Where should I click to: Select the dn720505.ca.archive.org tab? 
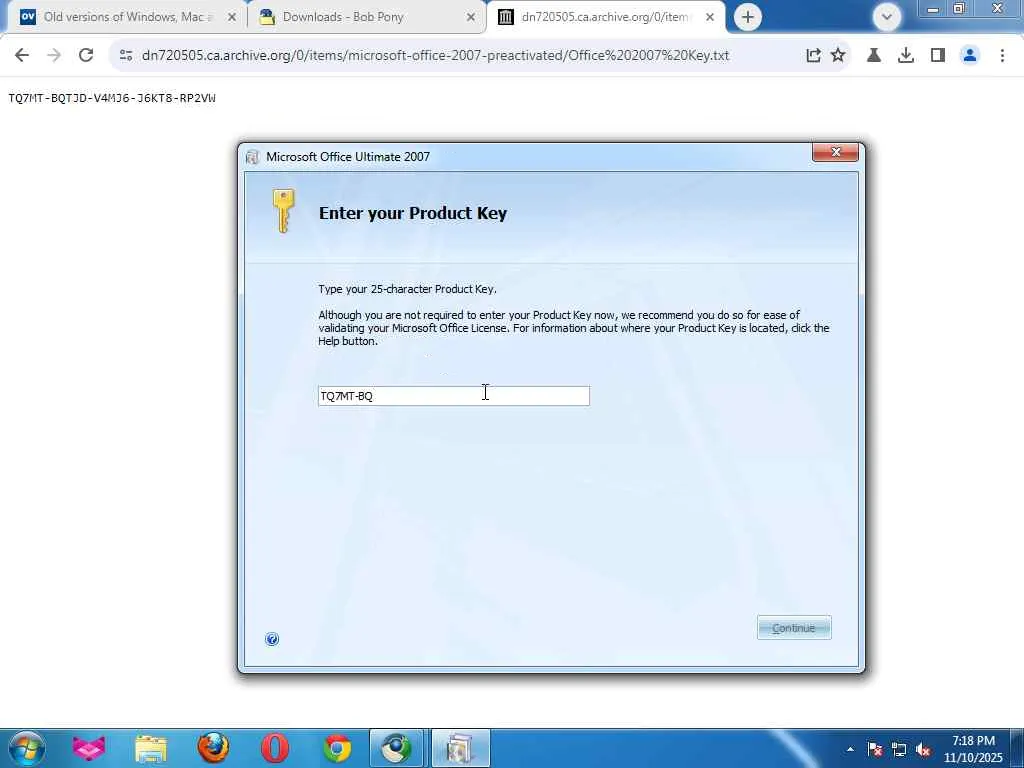[x=604, y=17]
